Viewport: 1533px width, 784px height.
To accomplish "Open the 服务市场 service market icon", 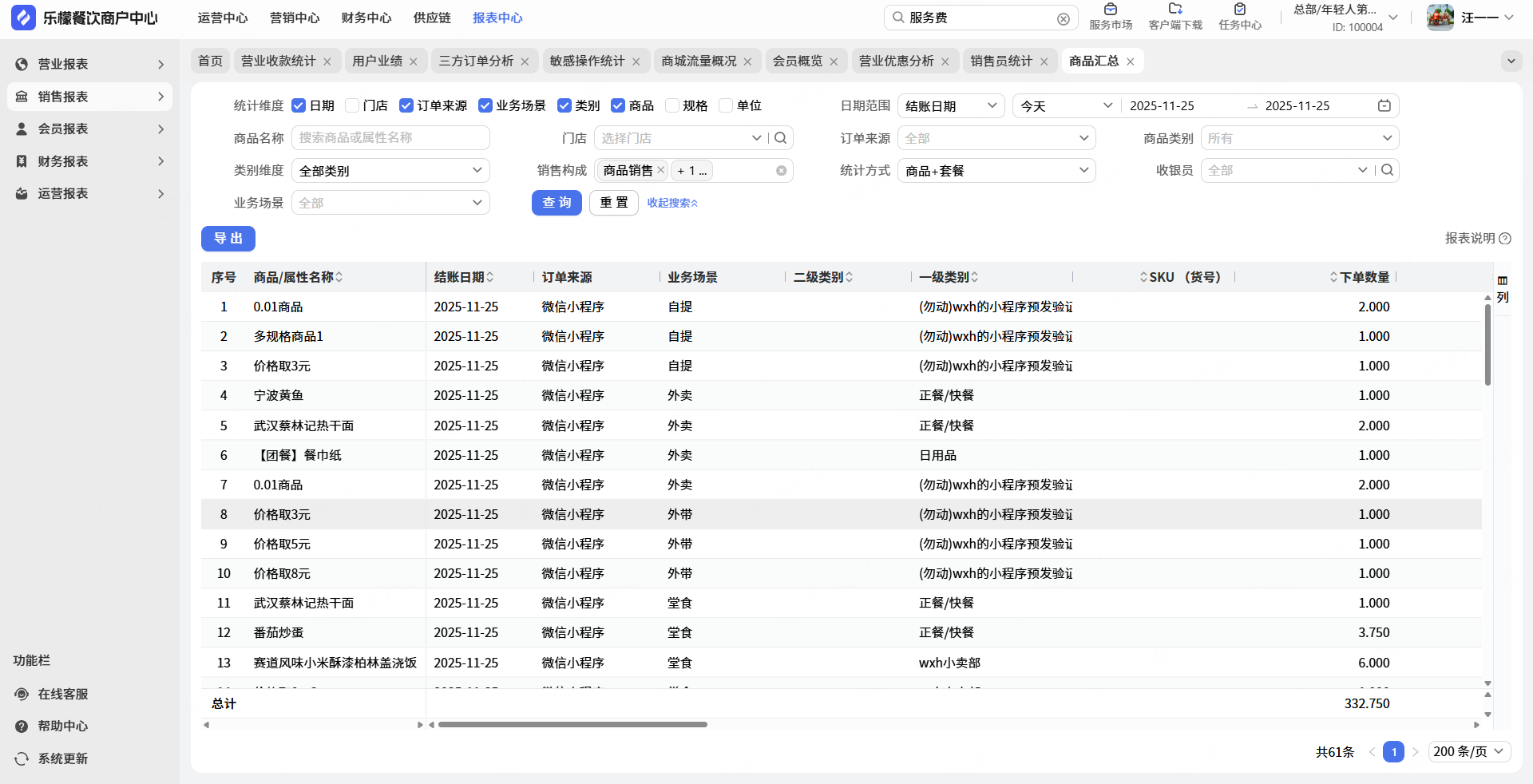I will (x=1110, y=10).
